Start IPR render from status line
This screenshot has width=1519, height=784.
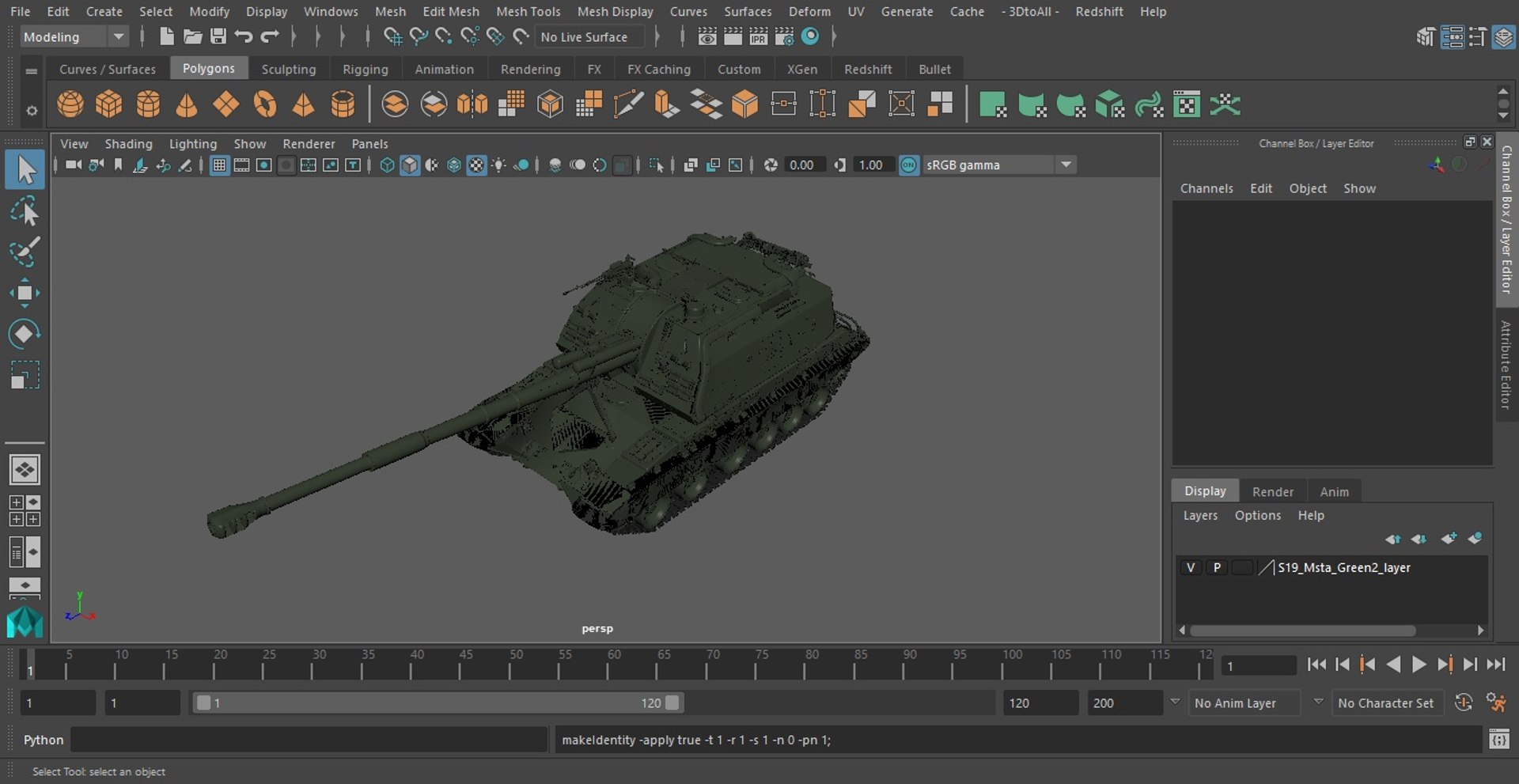click(x=758, y=36)
